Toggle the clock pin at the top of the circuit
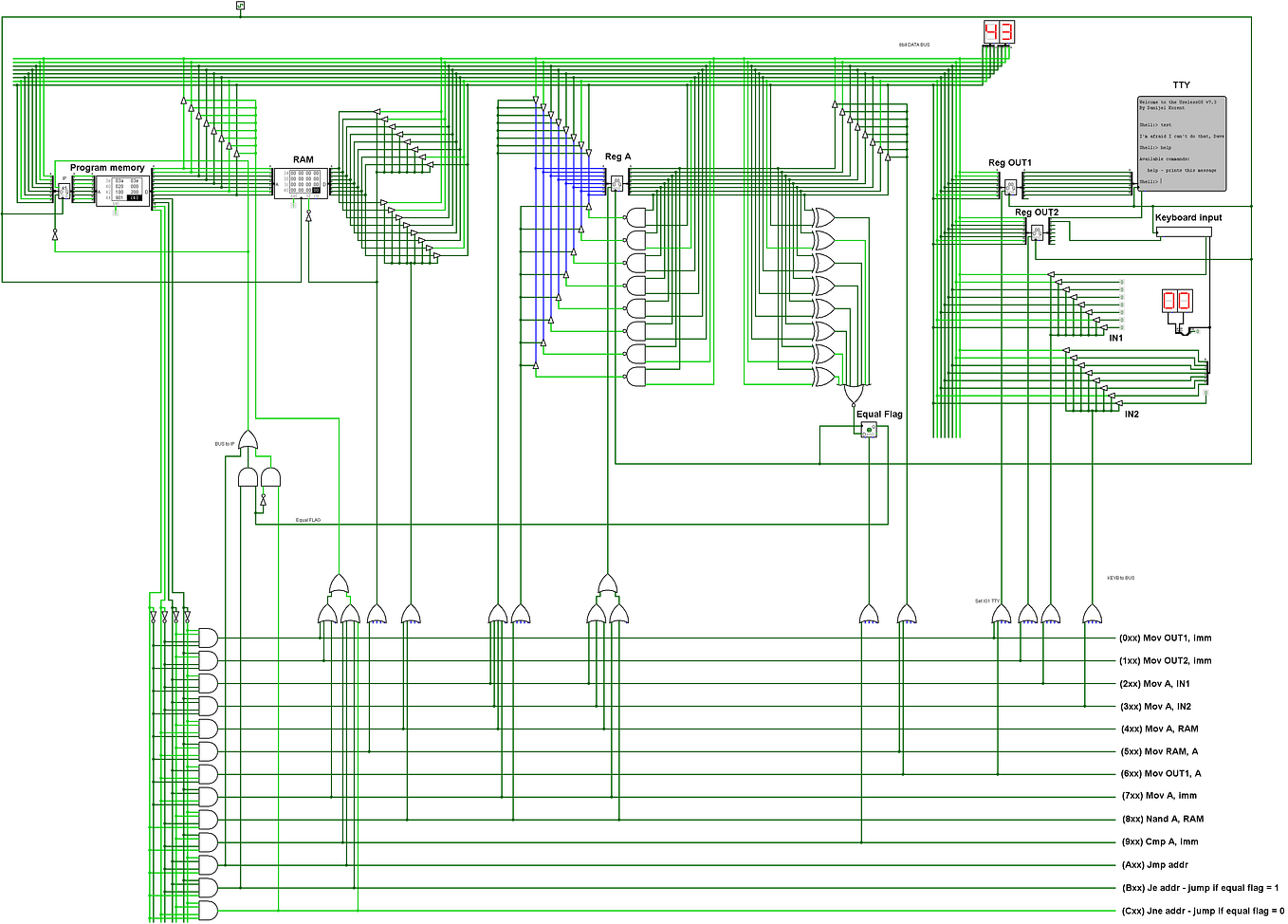1288x924 pixels. tap(240, 5)
